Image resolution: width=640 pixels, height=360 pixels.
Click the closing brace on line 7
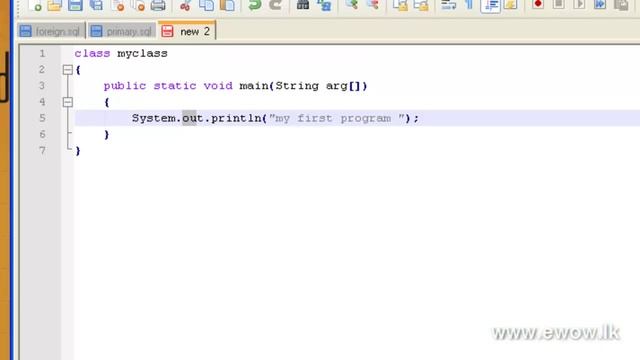(78, 151)
